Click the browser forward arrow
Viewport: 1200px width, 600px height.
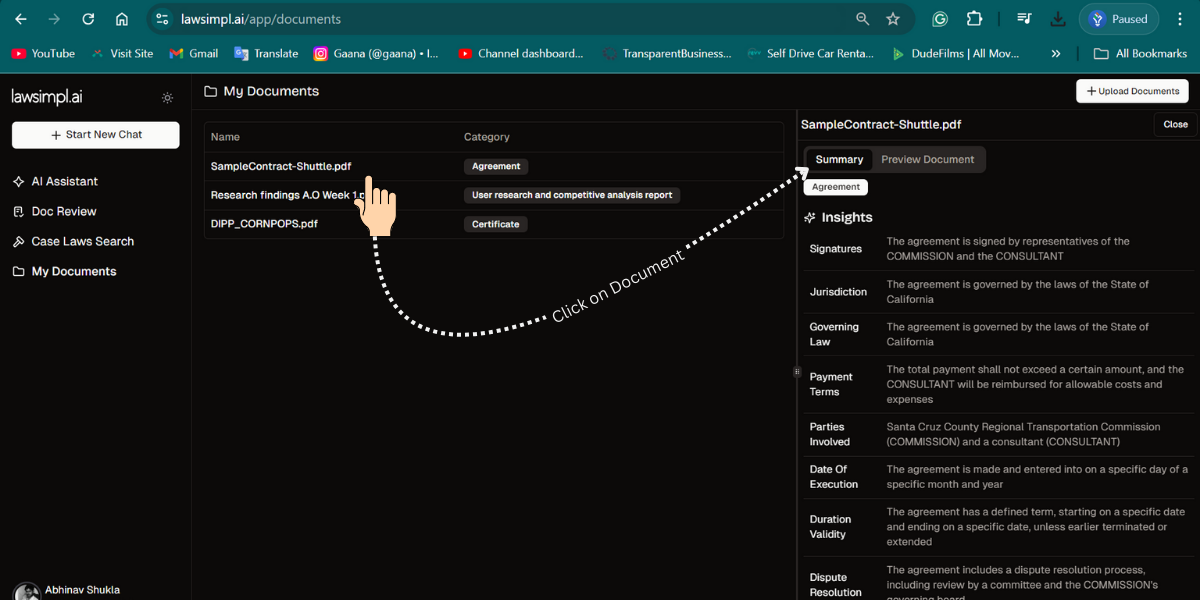point(54,19)
